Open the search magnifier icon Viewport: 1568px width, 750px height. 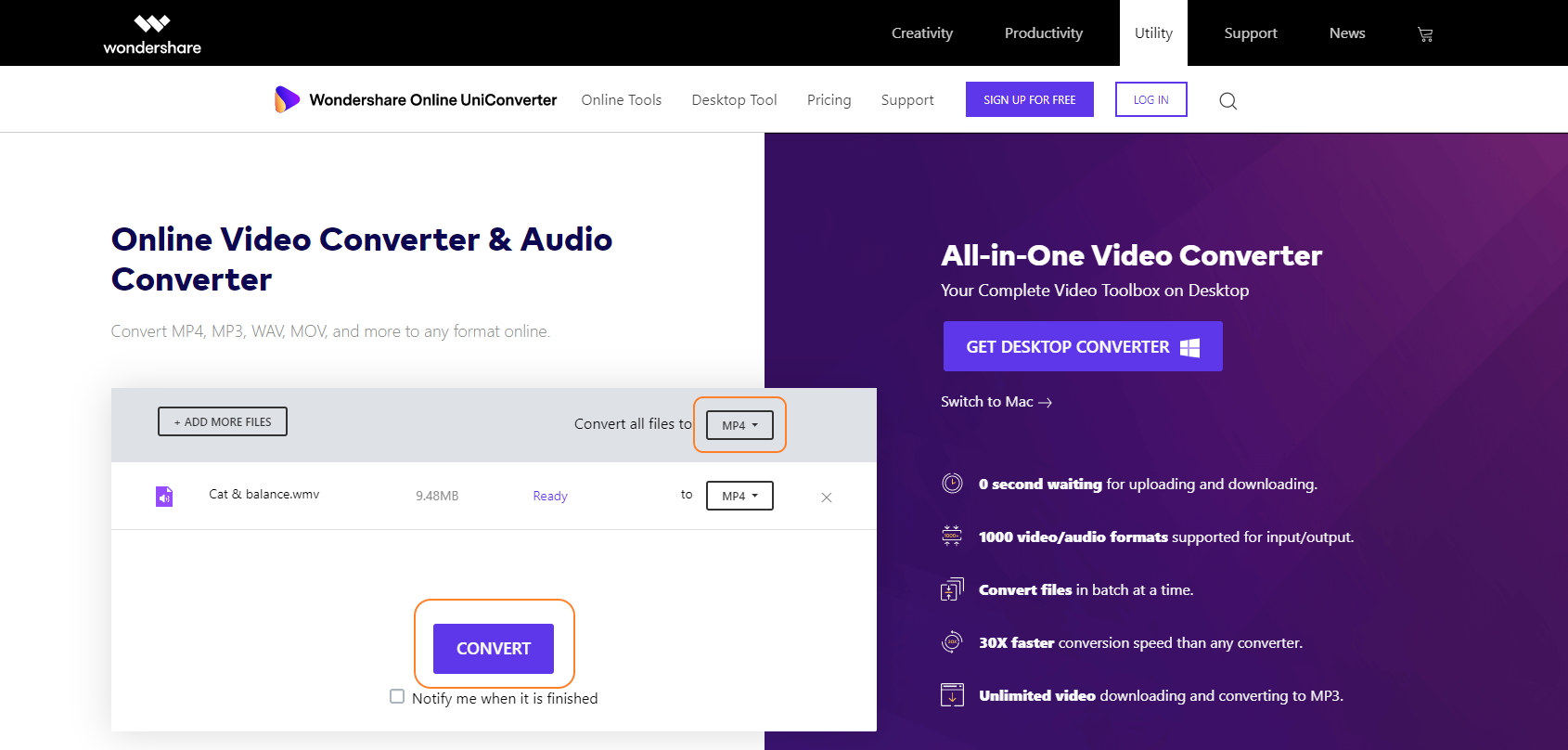pos(1227,100)
